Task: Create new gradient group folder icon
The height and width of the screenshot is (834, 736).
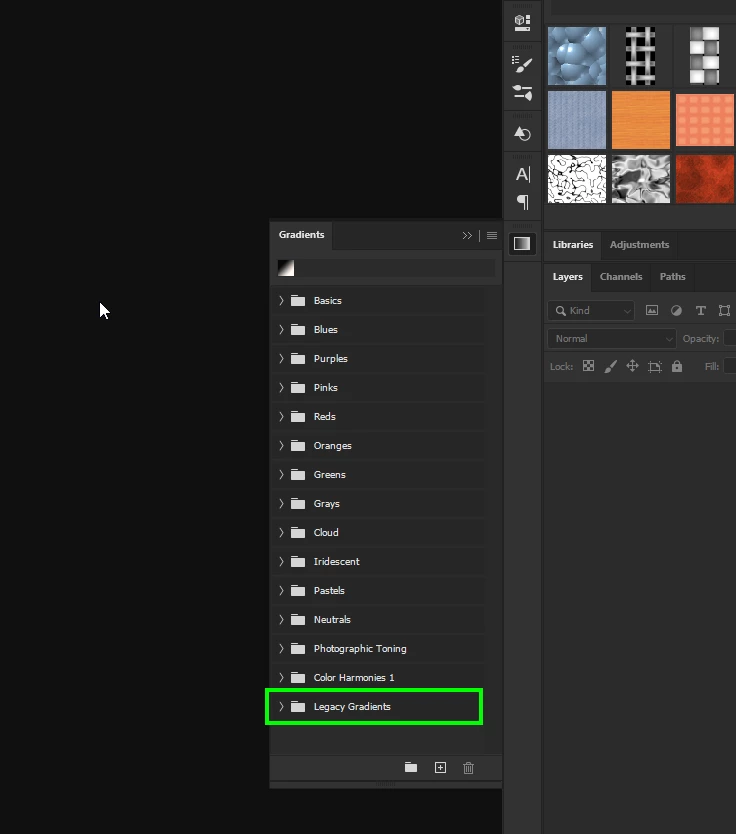Action: click(x=411, y=767)
